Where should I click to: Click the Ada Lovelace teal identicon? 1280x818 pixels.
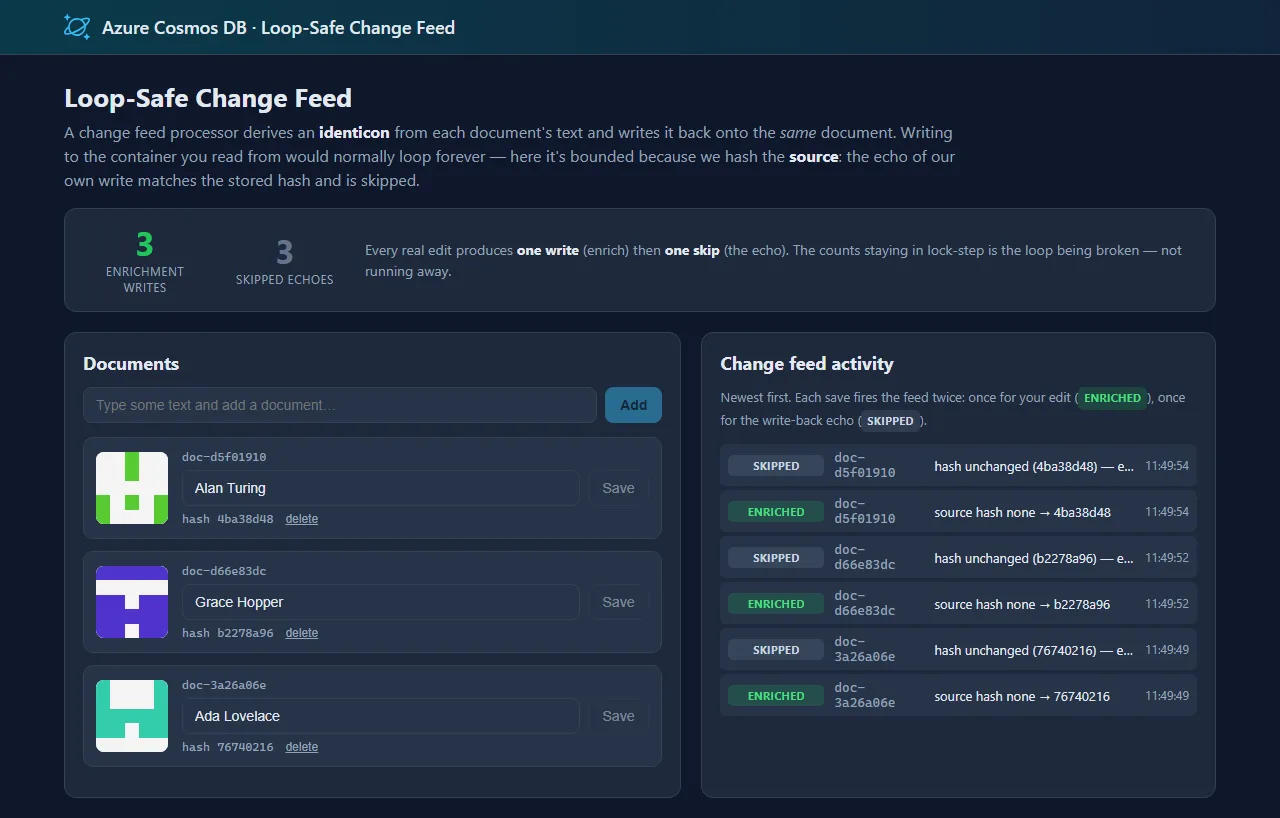[132, 716]
